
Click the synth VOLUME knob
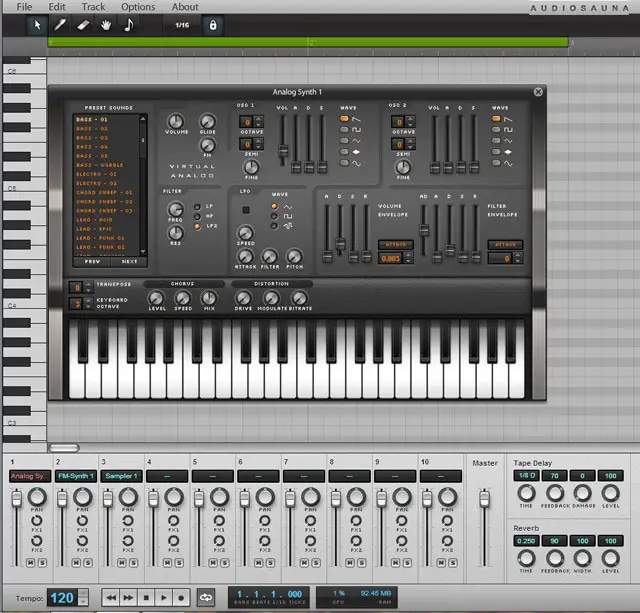tap(176, 121)
